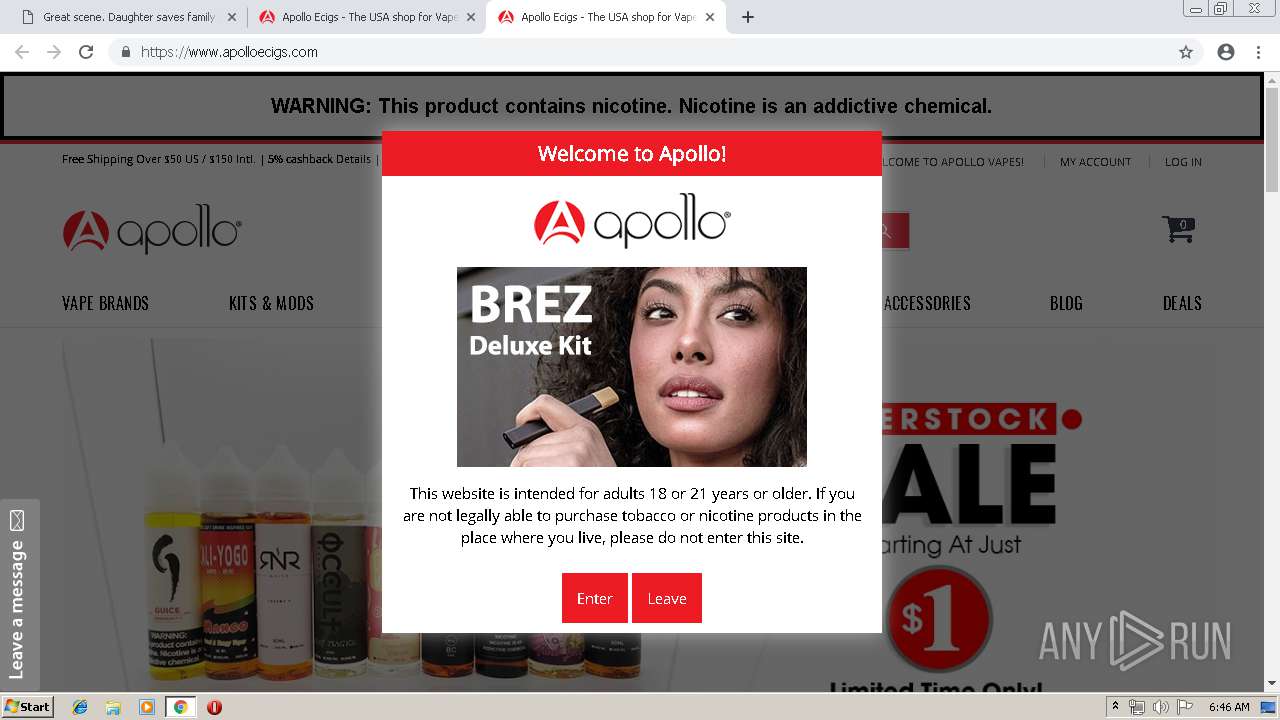Open the Accessories menu
The image size is (1280, 720).
(927, 303)
